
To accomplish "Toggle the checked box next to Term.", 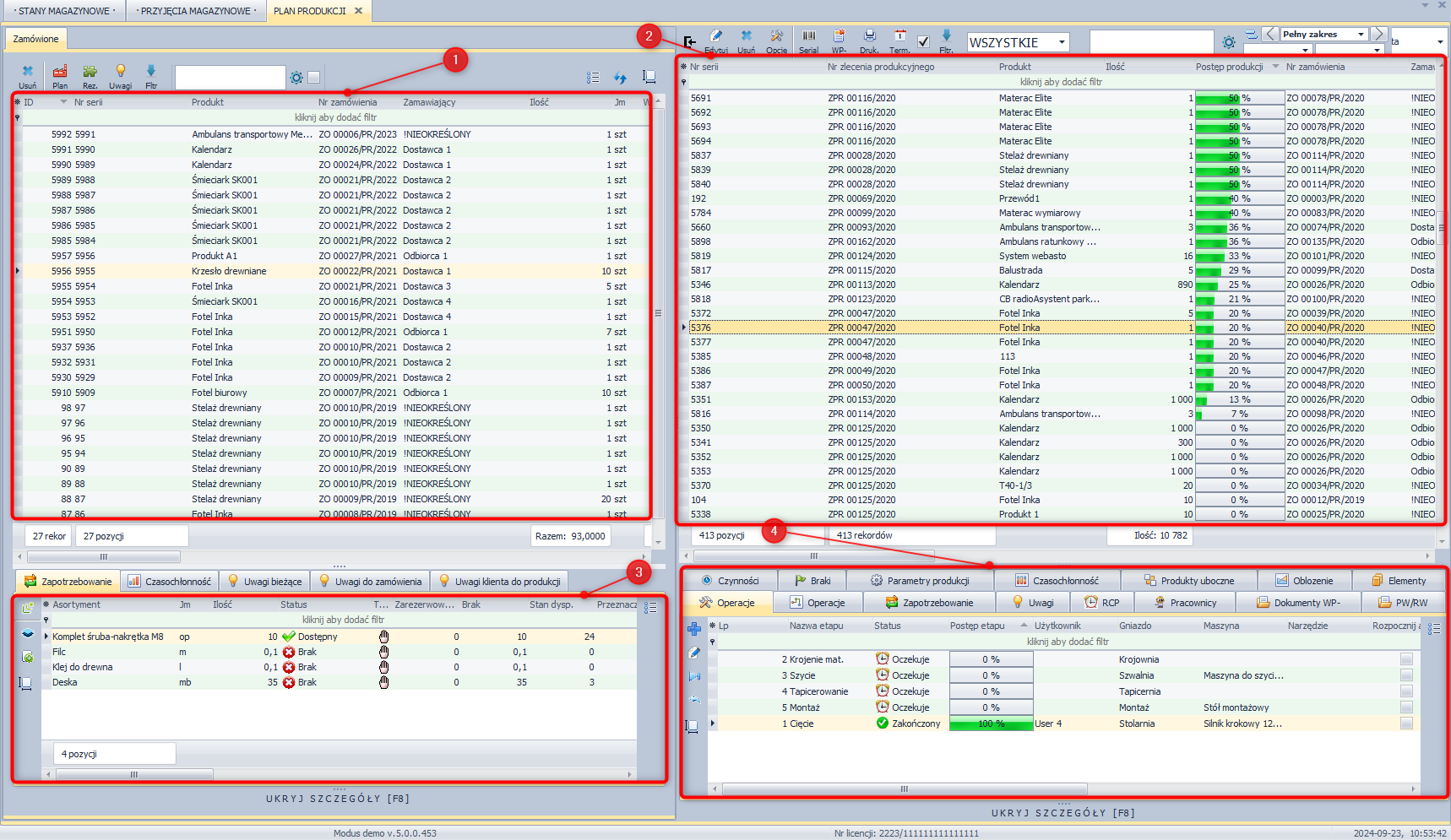I will (x=923, y=41).
